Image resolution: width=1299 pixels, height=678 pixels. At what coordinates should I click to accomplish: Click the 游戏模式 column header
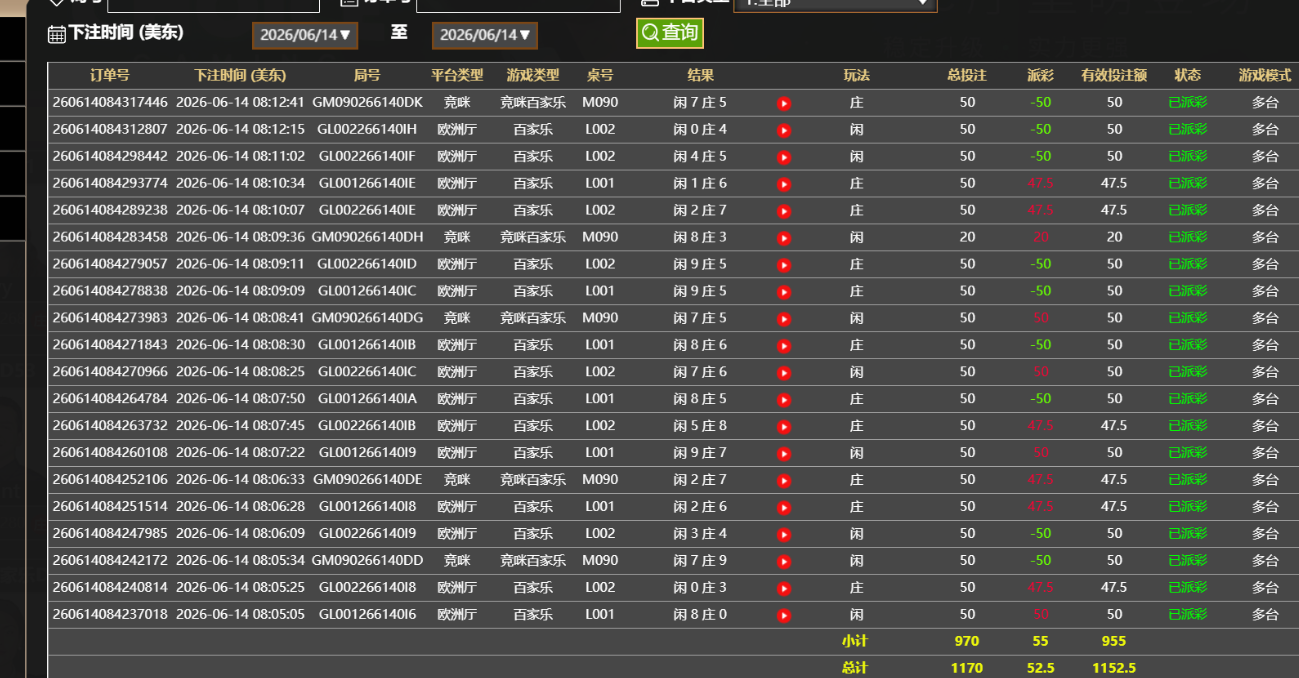click(1265, 76)
